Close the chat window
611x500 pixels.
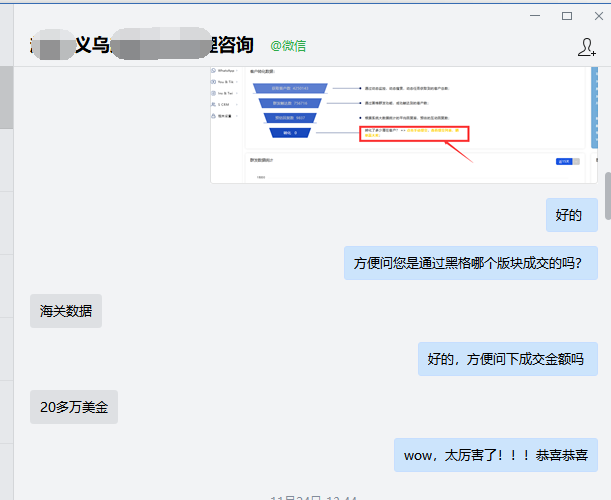pyautogui.click(x=594, y=15)
